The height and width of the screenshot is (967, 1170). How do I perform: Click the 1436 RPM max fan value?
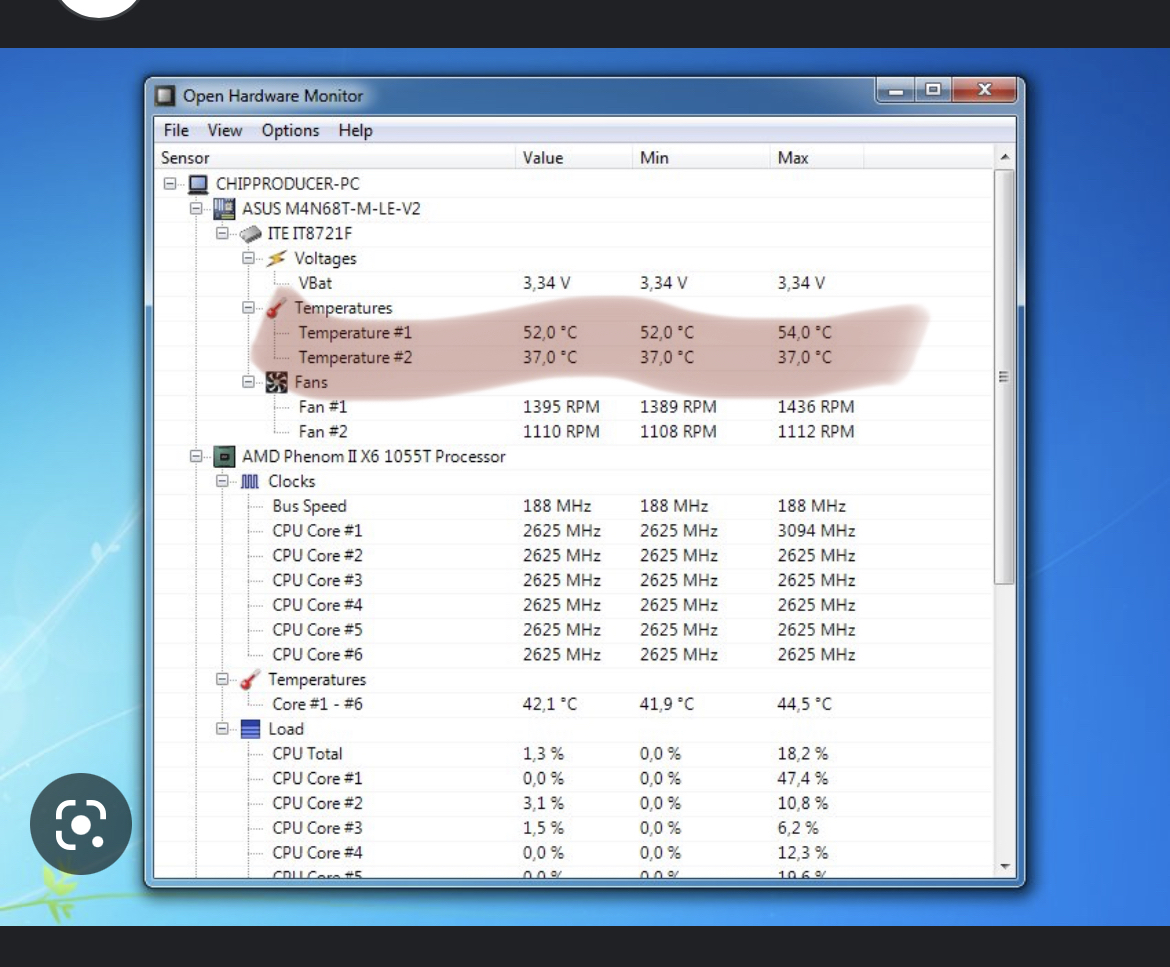pos(816,407)
